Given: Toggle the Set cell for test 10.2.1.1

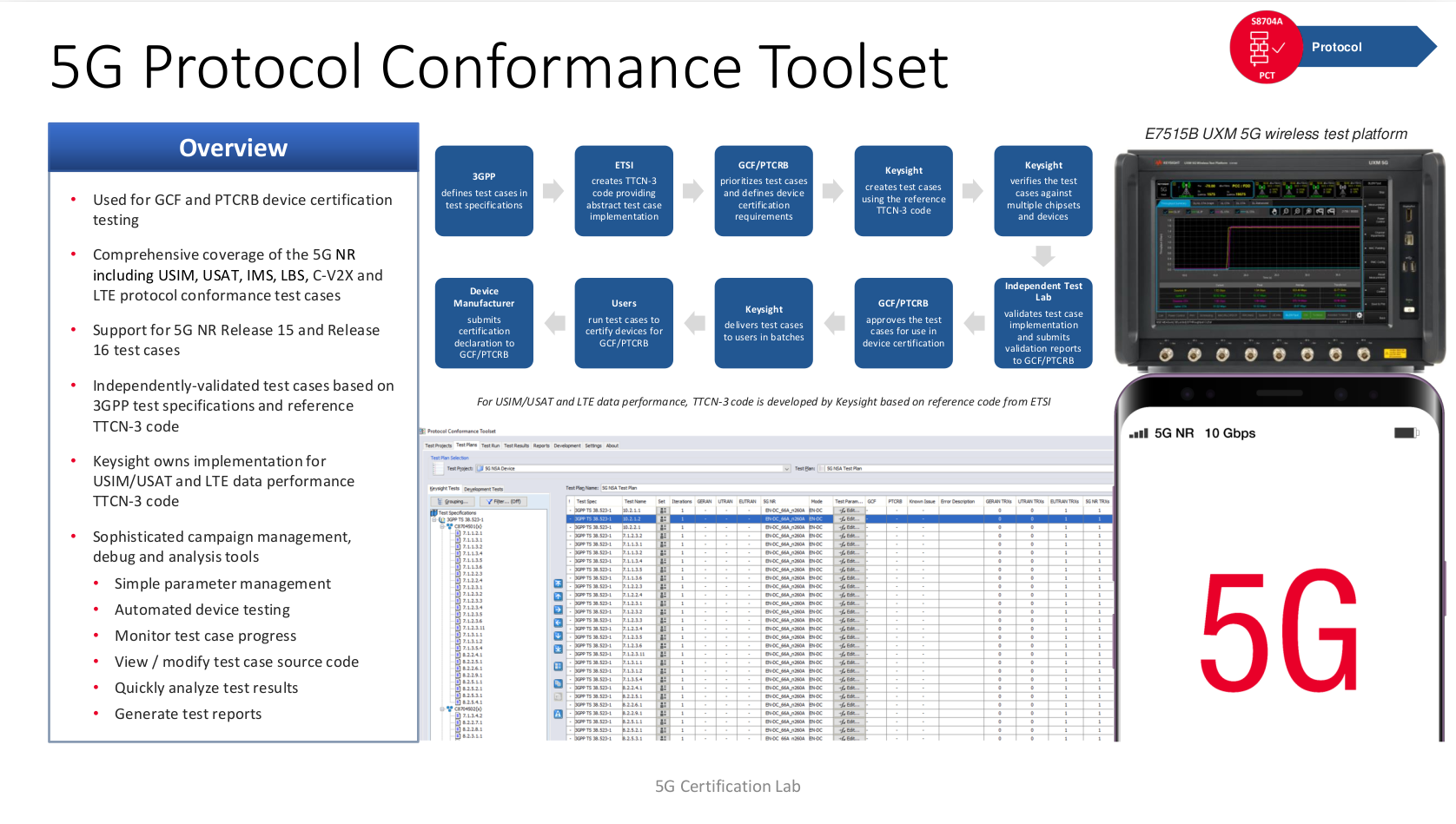Looking at the screenshot, I should click(662, 511).
